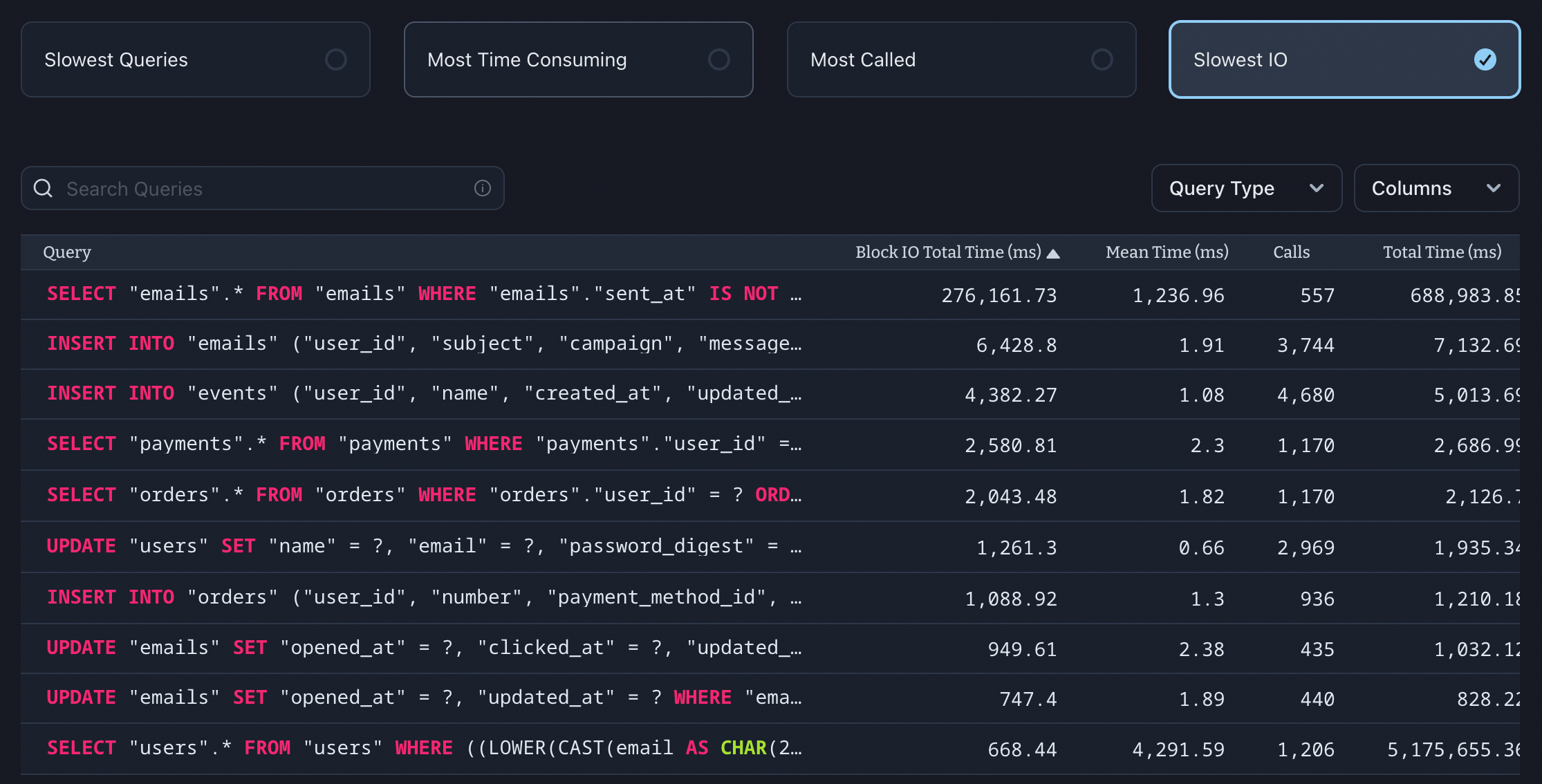
Task: Select the Most Called radio button
Action: [1102, 59]
